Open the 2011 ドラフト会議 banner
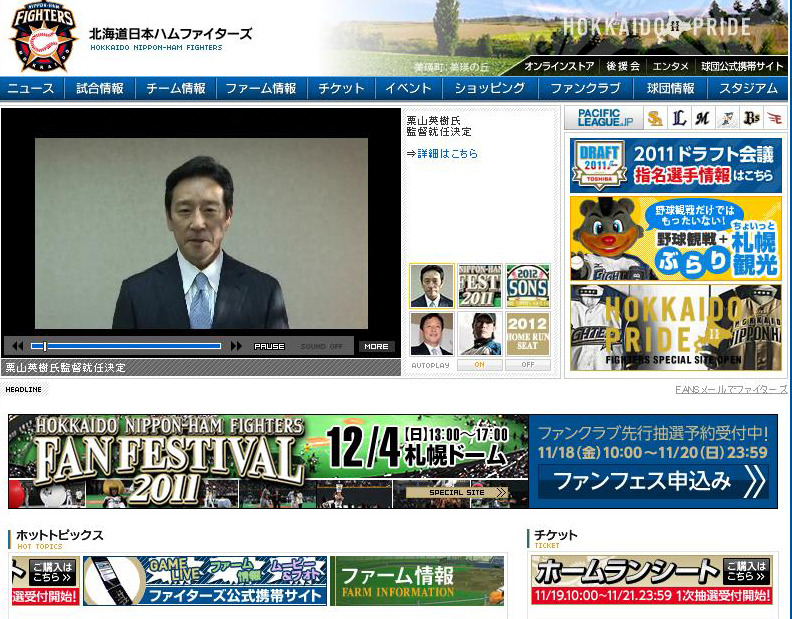The height and width of the screenshot is (619, 792). click(x=676, y=165)
